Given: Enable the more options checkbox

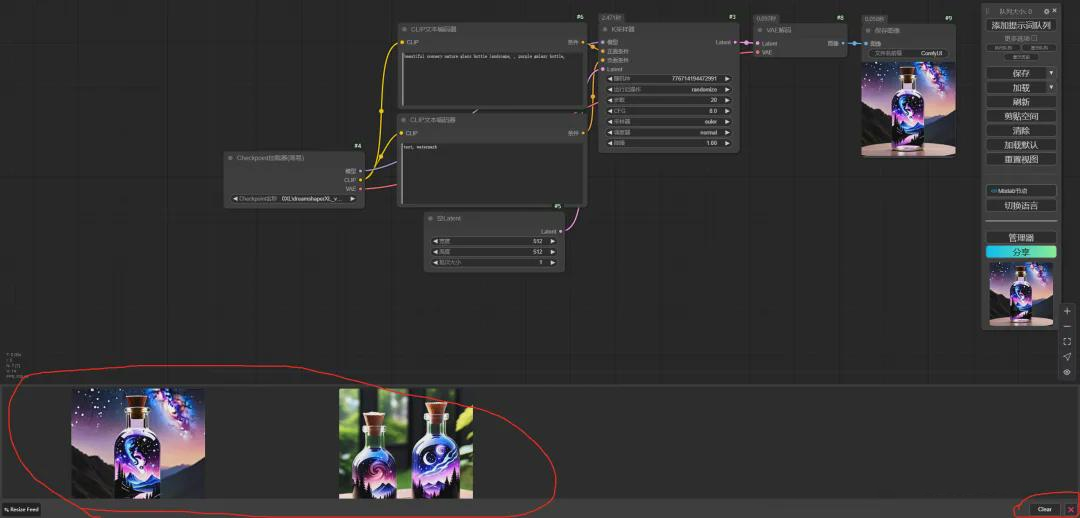Looking at the screenshot, I should click(x=1034, y=38).
